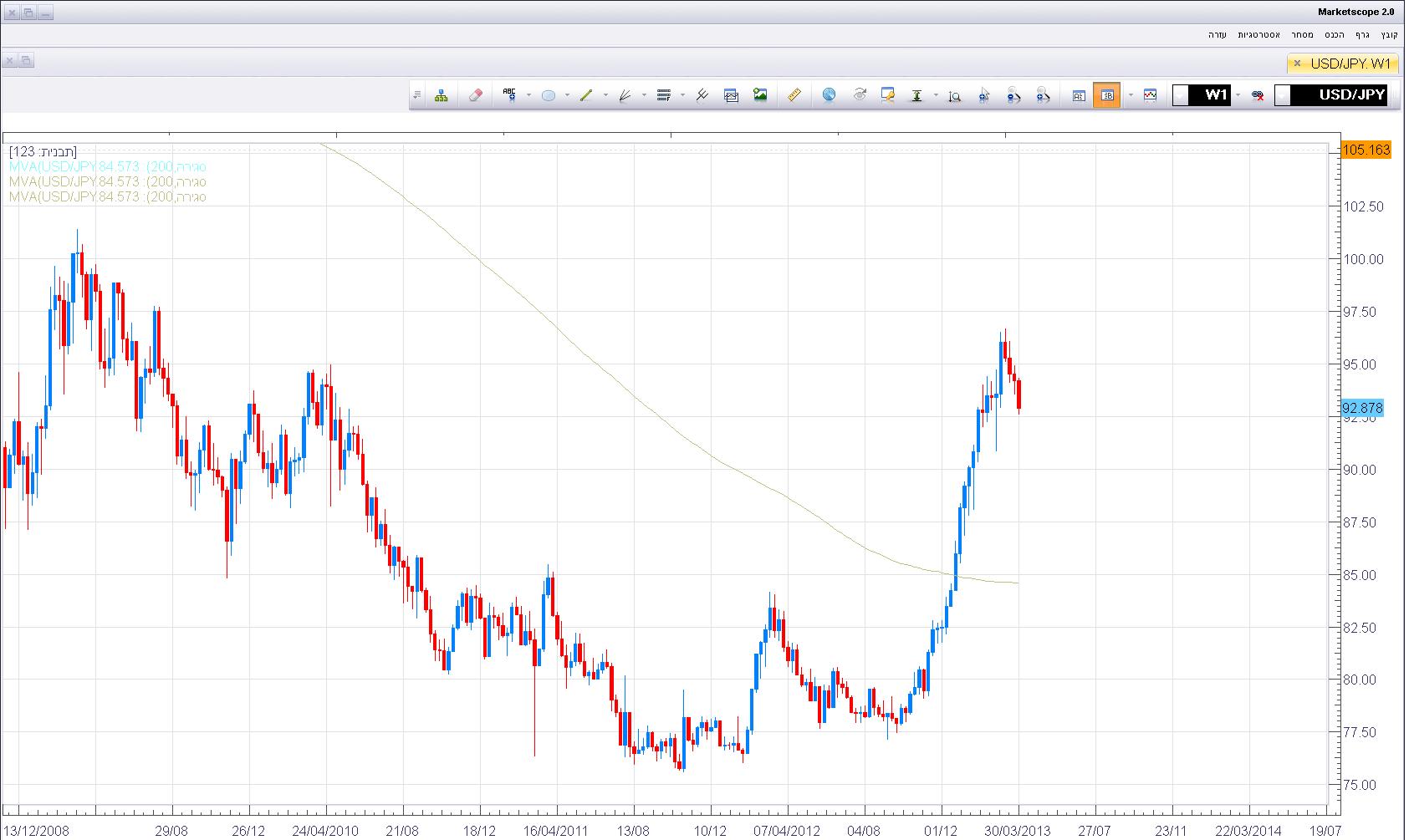Click the blue globe toolbar icon
This screenshot has width=1409, height=840.
pos(829,95)
